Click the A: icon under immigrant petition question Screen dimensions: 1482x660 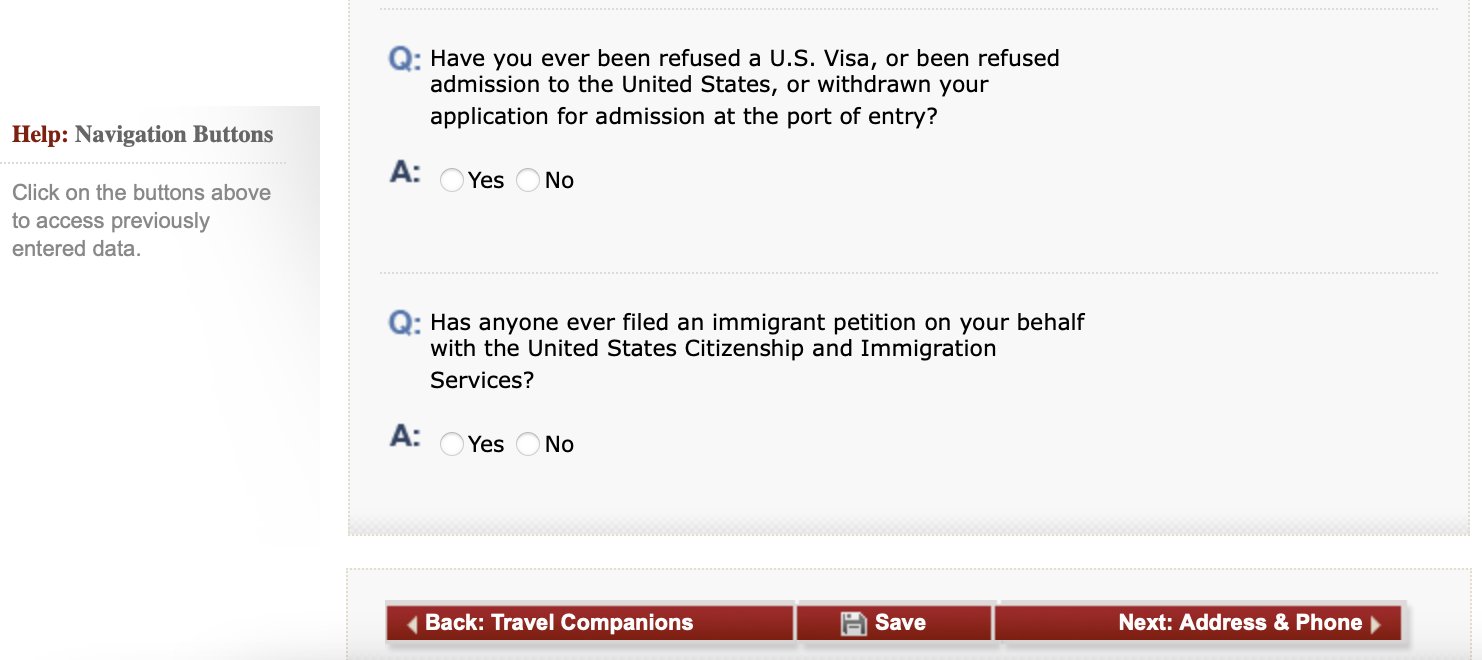pyautogui.click(x=404, y=436)
